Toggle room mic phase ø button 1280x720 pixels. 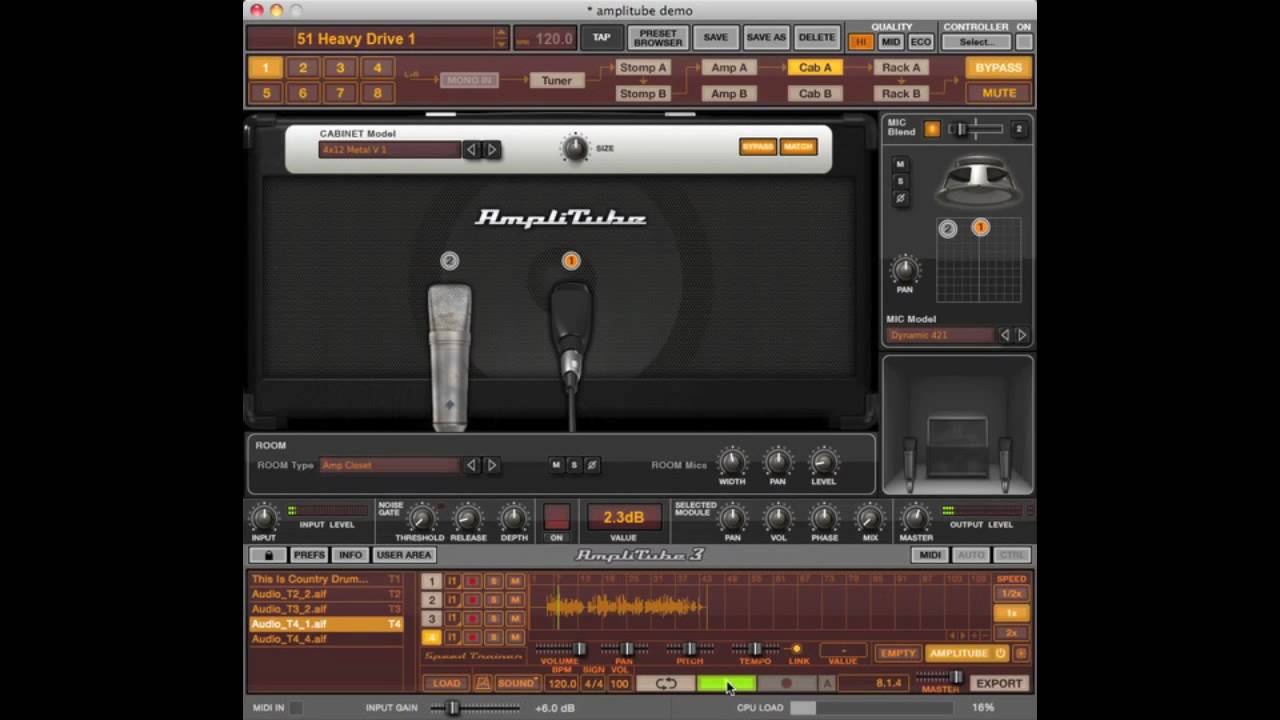click(592, 465)
